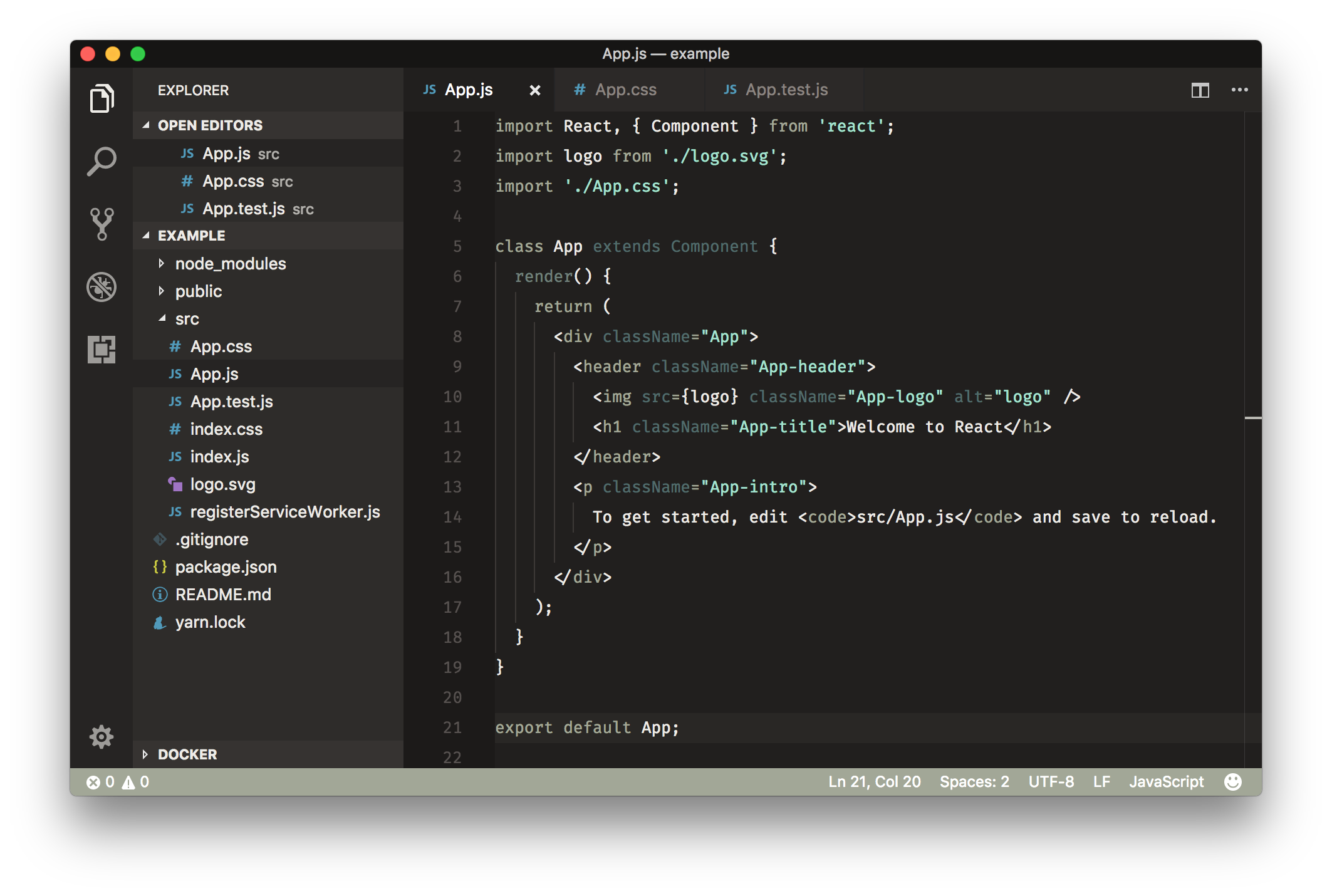Image resolution: width=1332 pixels, height=896 pixels.
Task: Switch to the App.test.js tab
Action: [x=786, y=90]
